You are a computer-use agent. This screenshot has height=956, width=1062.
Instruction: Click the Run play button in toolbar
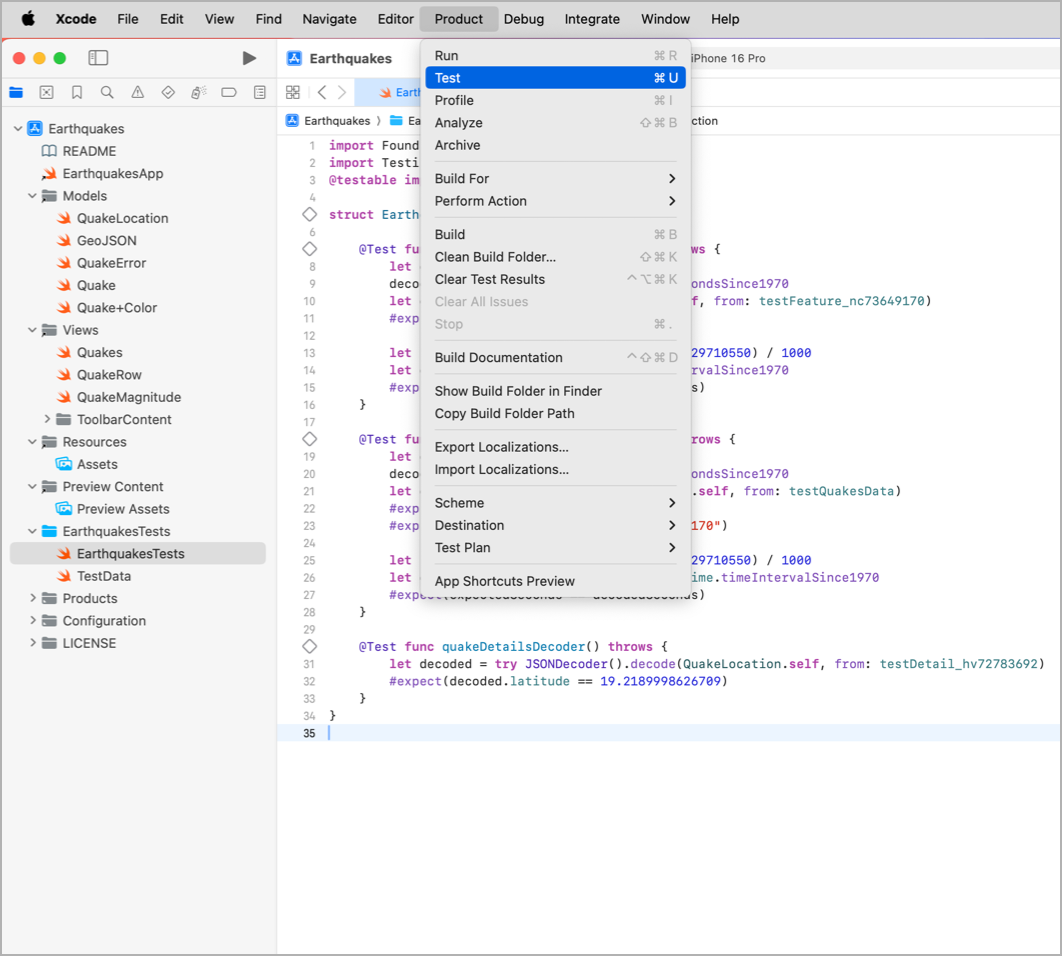point(249,58)
